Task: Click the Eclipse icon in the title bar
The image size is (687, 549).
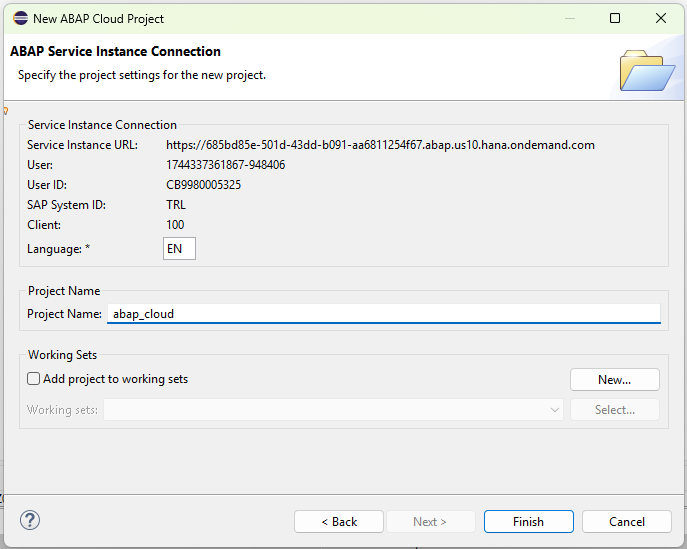Action: tap(20, 18)
